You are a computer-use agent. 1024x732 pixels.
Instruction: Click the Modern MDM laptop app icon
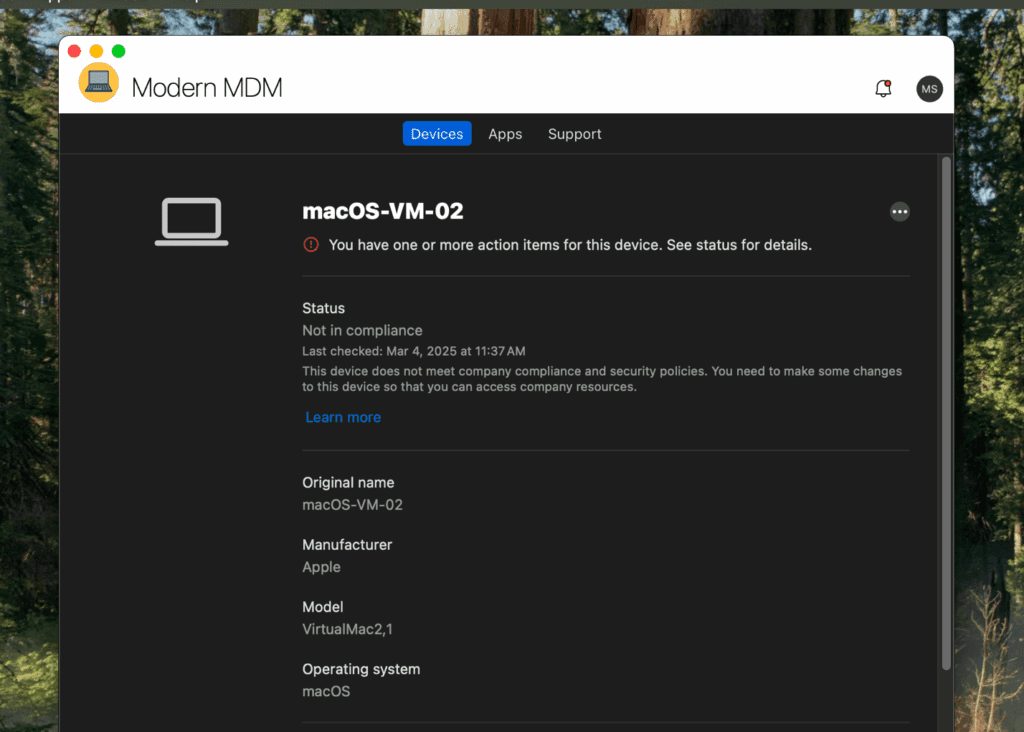(x=97, y=81)
